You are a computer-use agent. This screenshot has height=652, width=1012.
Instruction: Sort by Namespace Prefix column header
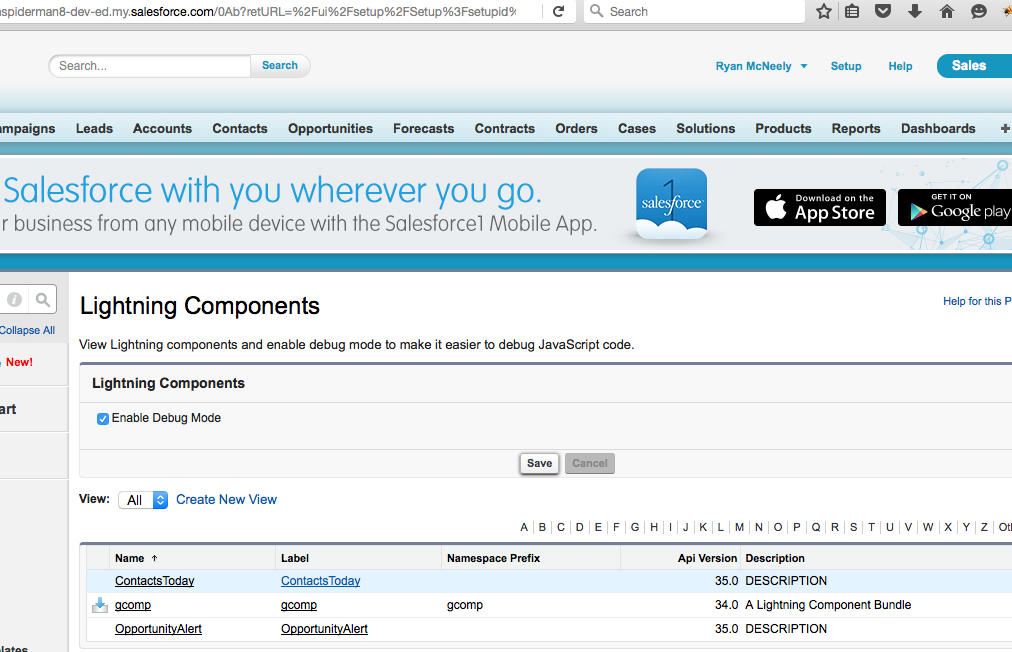pyautogui.click(x=493, y=558)
